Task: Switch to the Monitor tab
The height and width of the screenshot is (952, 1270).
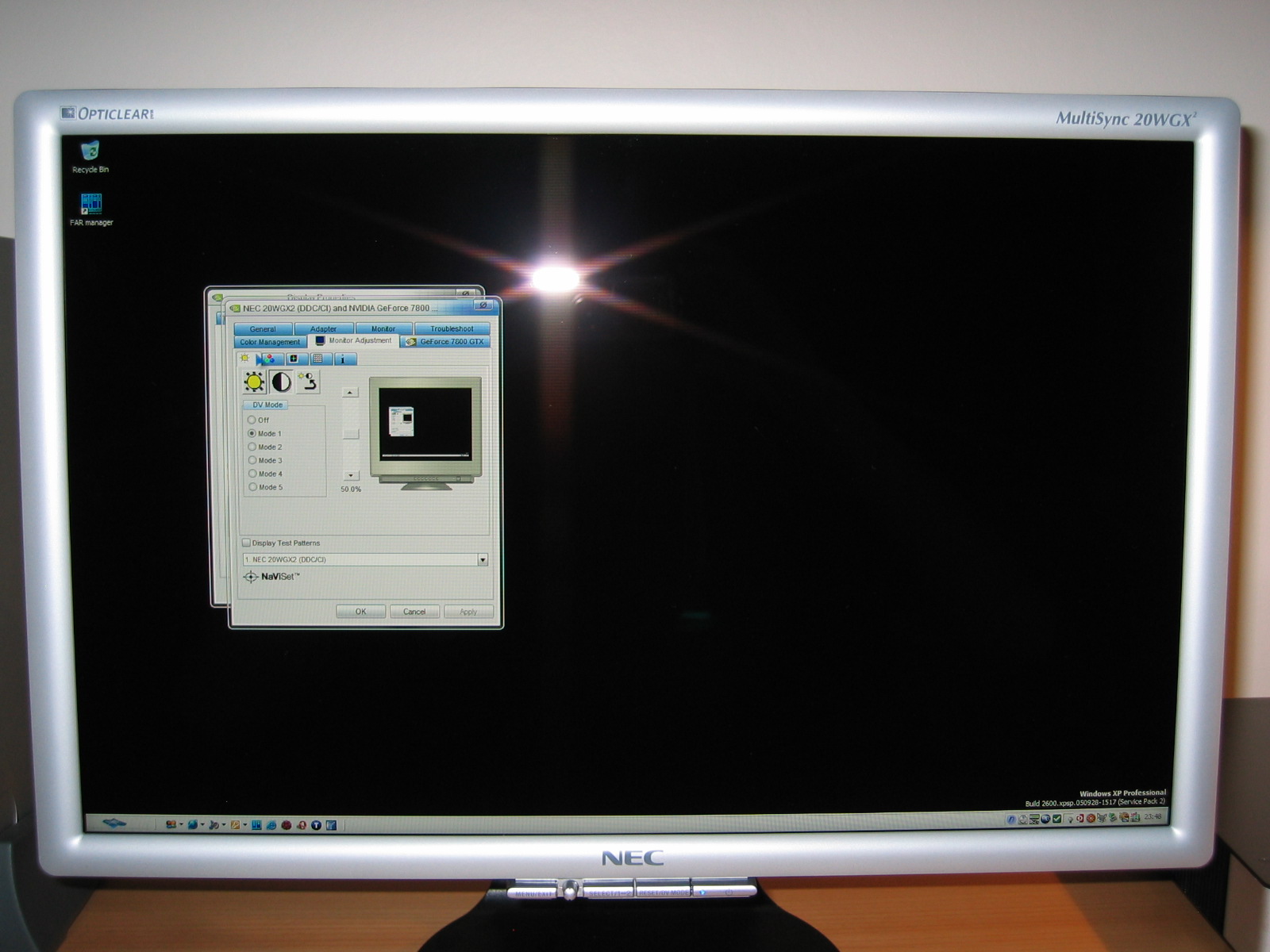Action: (x=383, y=328)
